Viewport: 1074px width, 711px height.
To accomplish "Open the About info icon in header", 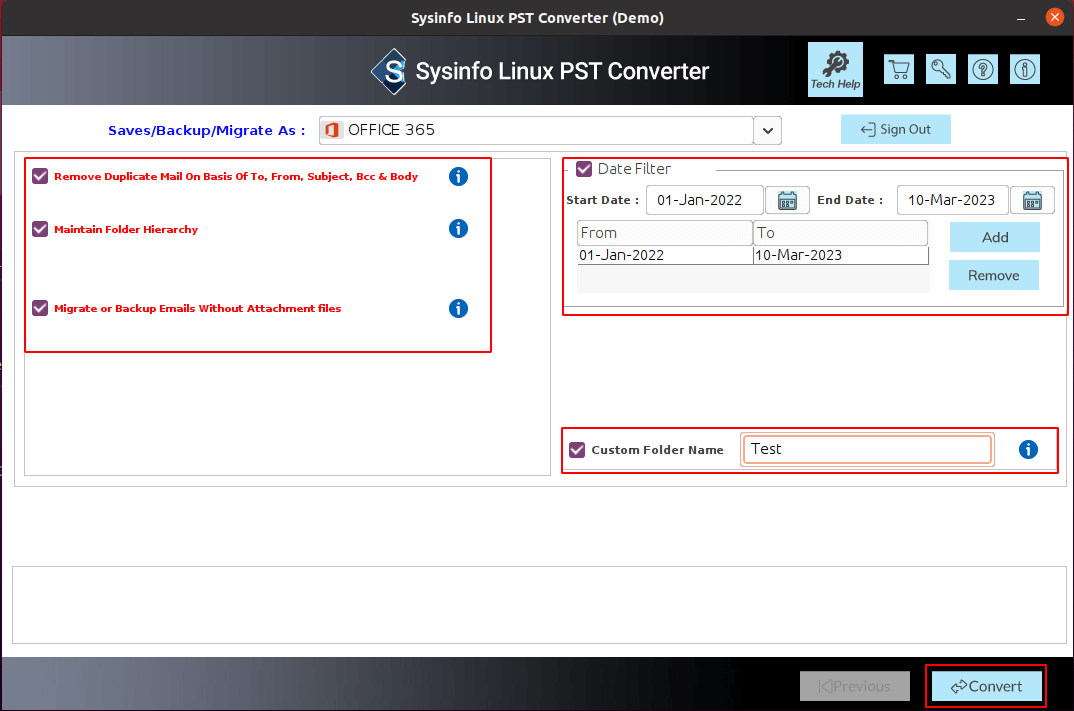I will 1025,69.
